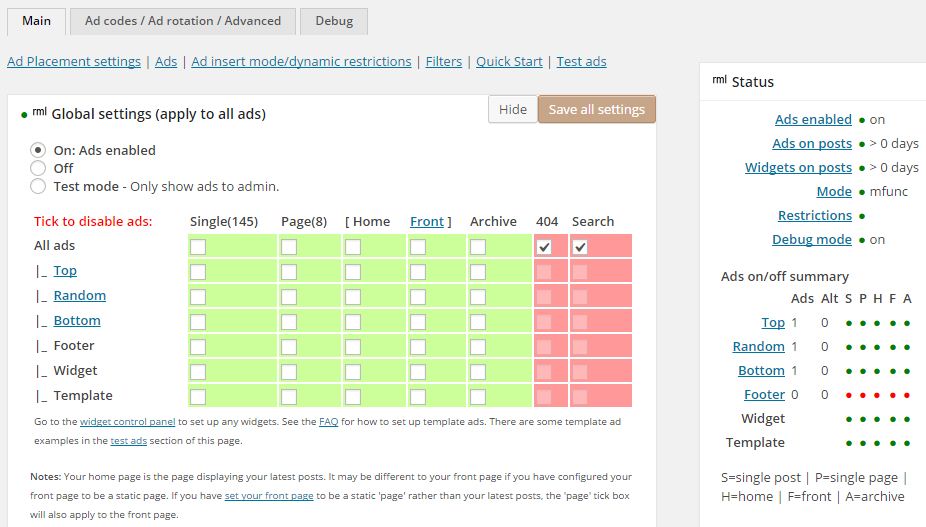Open the Filters link
926x527 pixels.
tap(444, 61)
